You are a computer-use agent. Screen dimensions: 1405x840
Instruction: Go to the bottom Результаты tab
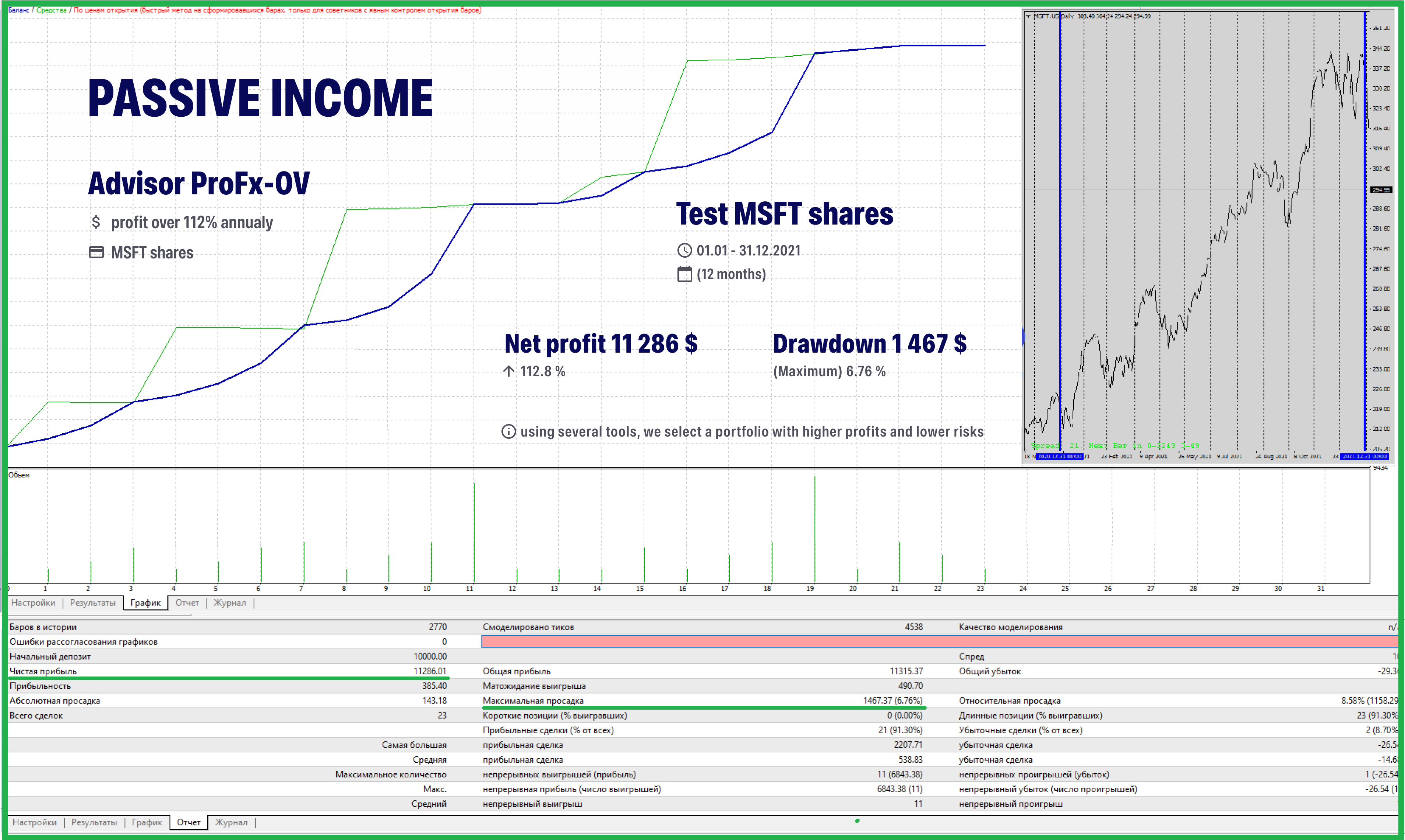pyautogui.click(x=94, y=822)
